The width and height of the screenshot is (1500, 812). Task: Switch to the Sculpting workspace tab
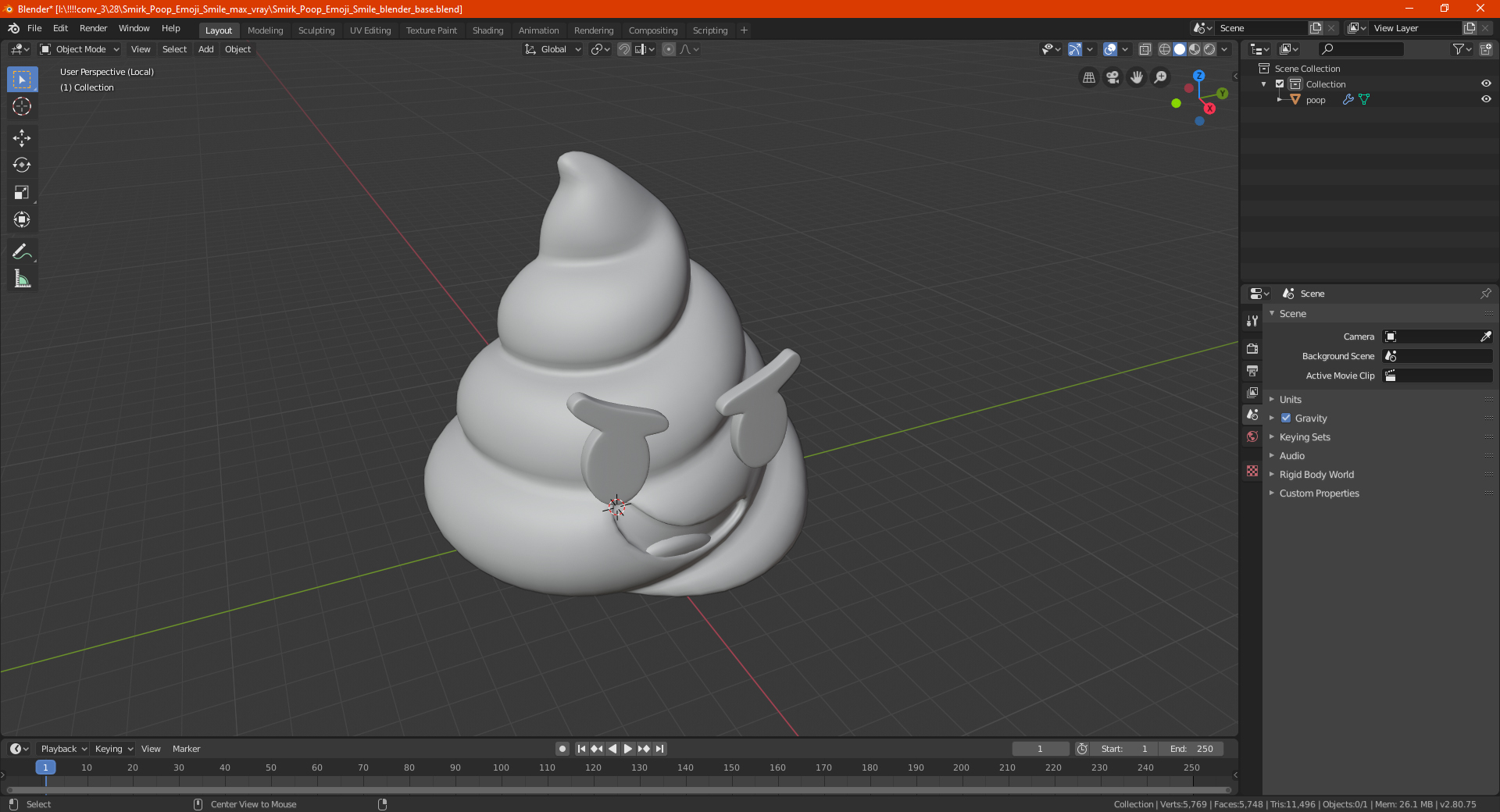[x=316, y=30]
